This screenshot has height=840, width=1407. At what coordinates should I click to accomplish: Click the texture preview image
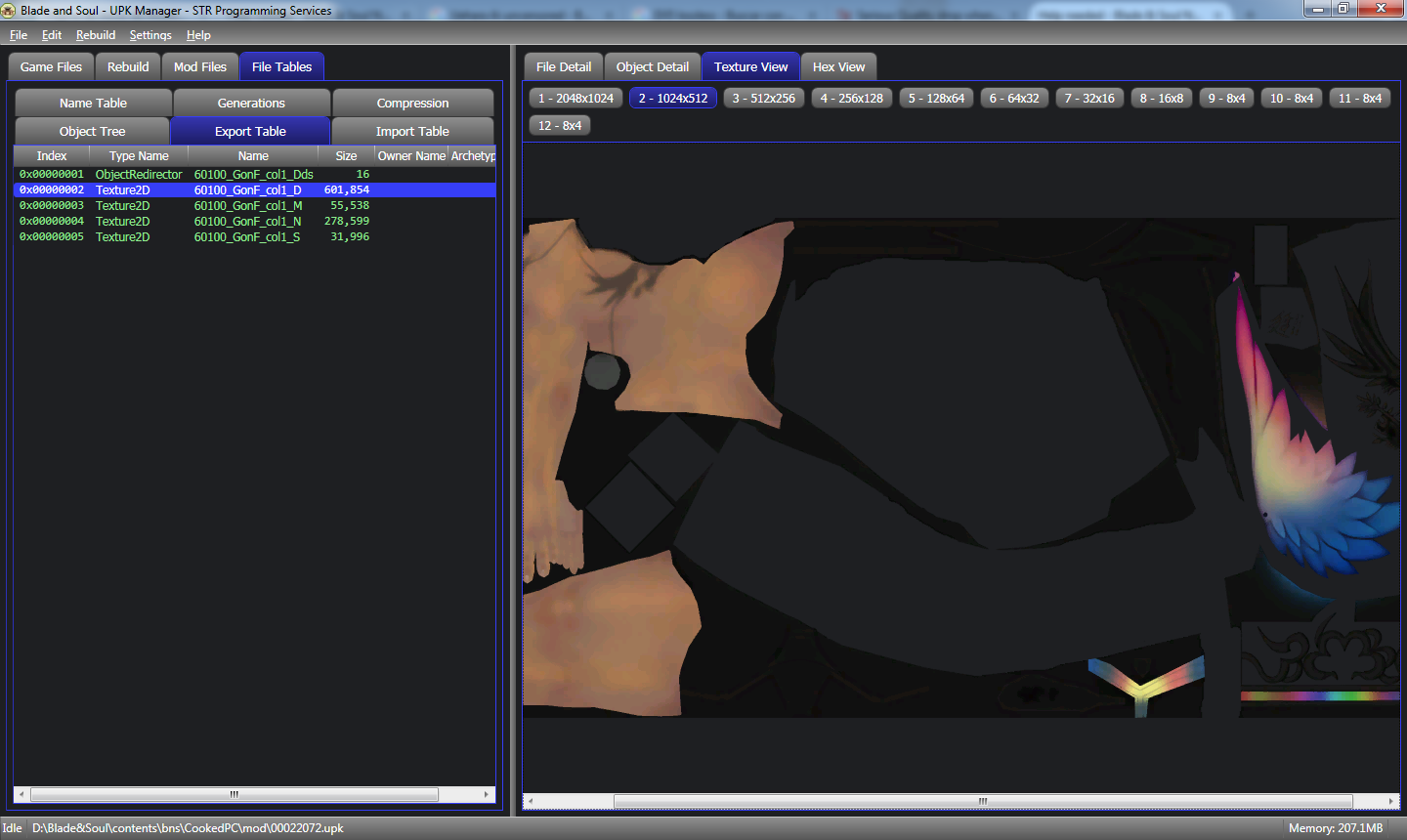(960, 468)
